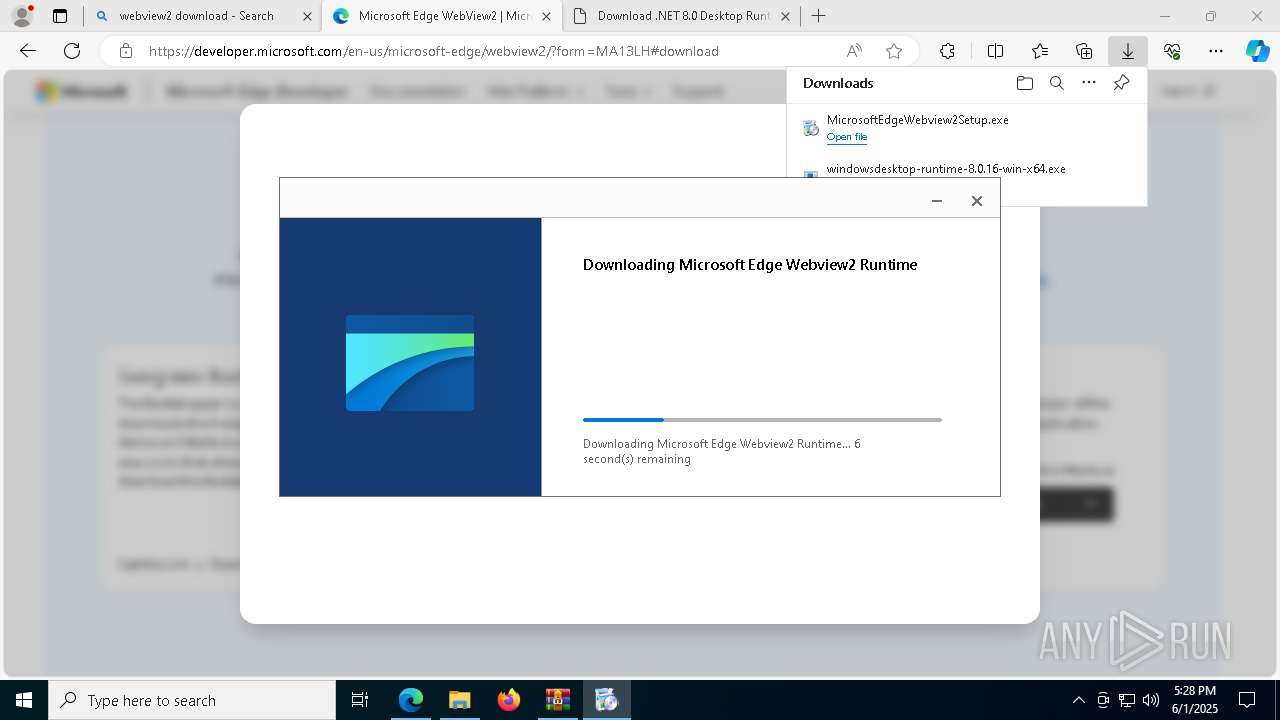Viewport: 1280px width, 720px height.
Task: Click the Webview2 Runtime logo image
Action: [x=410, y=363]
